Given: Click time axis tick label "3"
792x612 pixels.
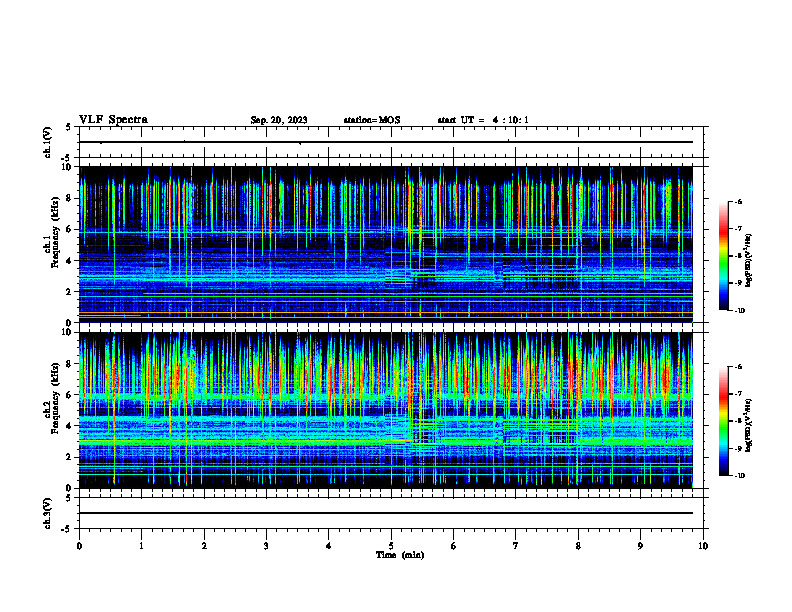Looking at the screenshot, I should coord(266,546).
